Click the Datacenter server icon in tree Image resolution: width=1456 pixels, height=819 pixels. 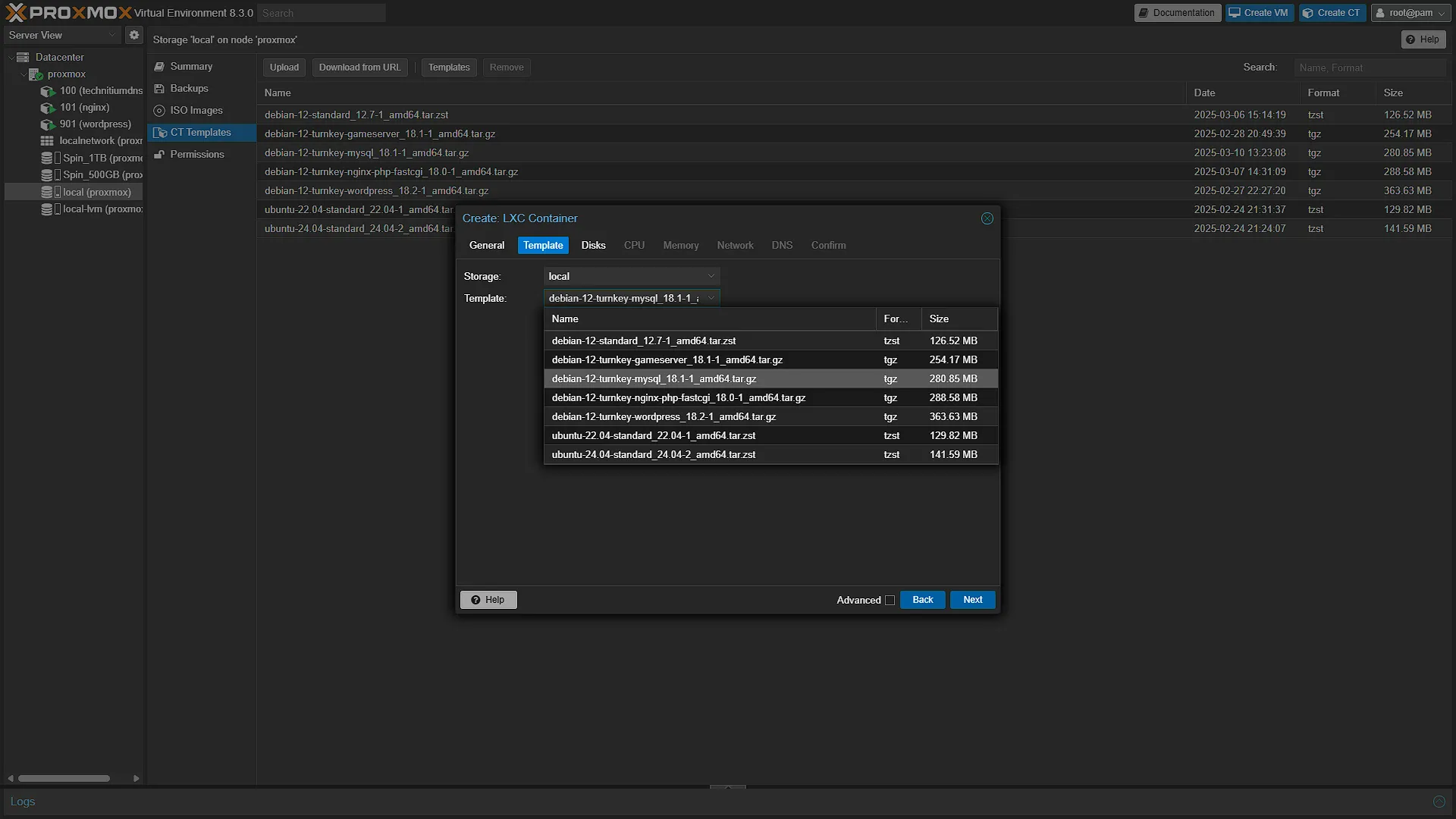[23, 58]
